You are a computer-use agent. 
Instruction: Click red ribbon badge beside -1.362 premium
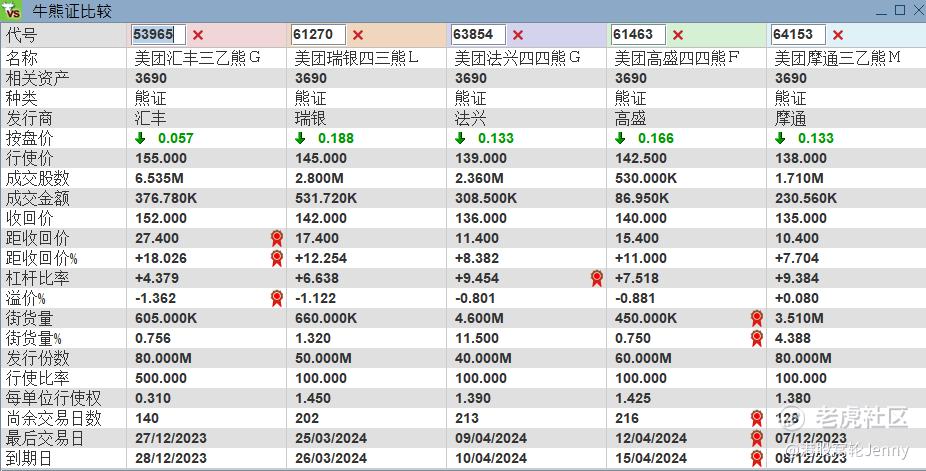[x=276, y=299]
